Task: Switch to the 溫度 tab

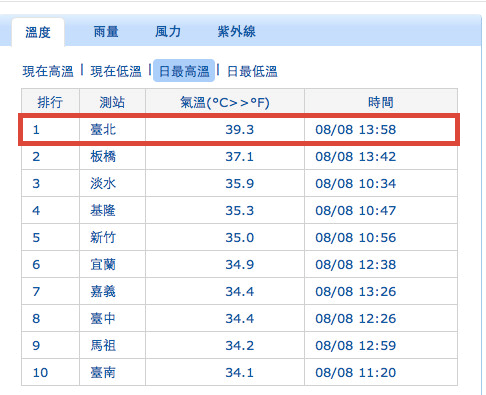Action: [x=38, y=32]
